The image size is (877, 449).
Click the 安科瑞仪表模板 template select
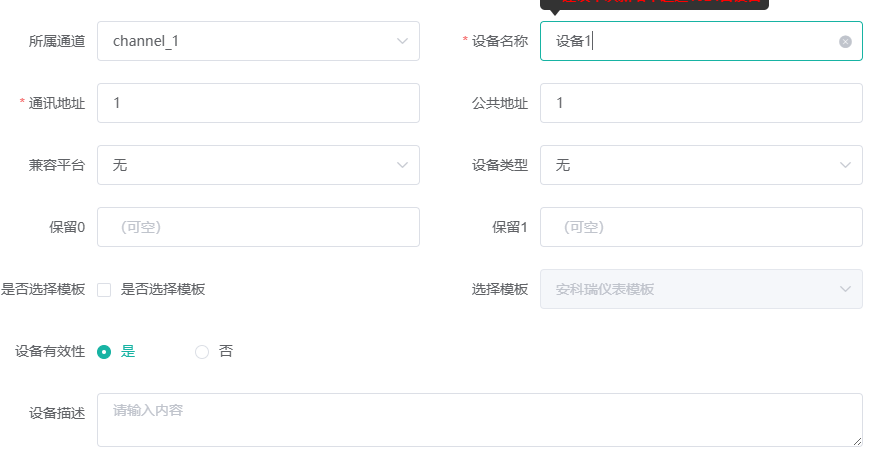pyautogui.click(x=701, y=289)
